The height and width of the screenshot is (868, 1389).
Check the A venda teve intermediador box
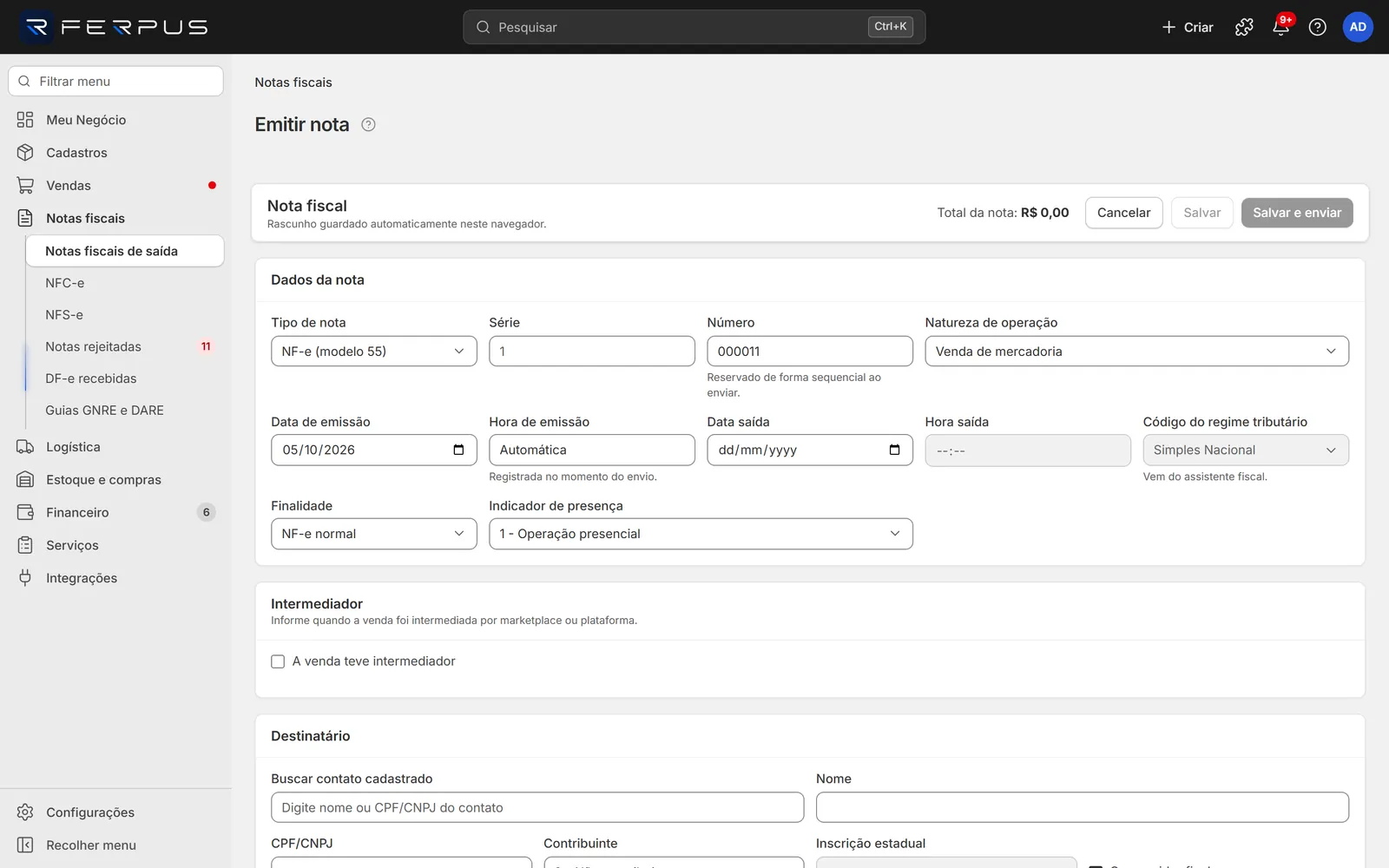pos(278,661)
